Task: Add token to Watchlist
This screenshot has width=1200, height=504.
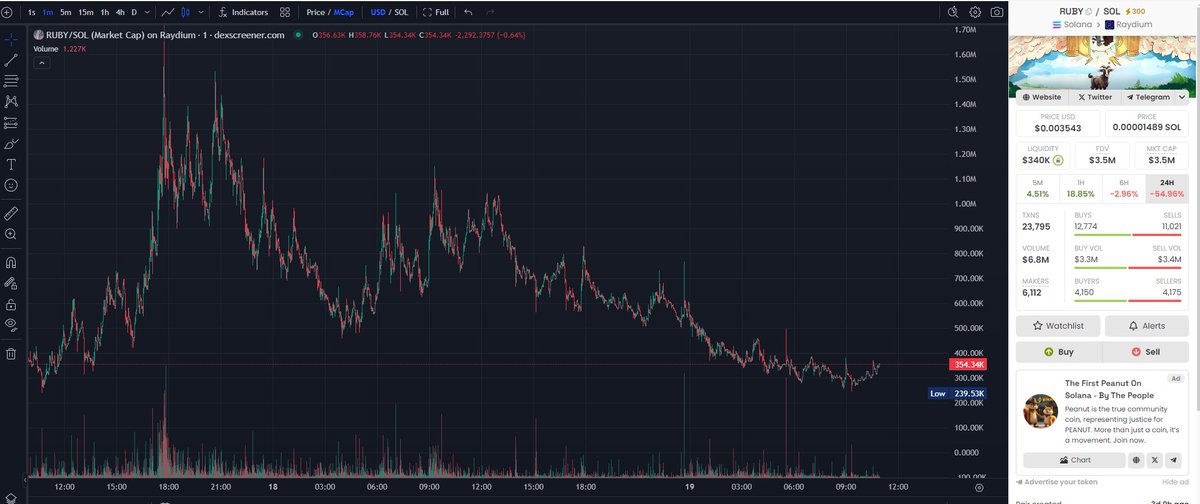Action: [x=1058, y=326]
